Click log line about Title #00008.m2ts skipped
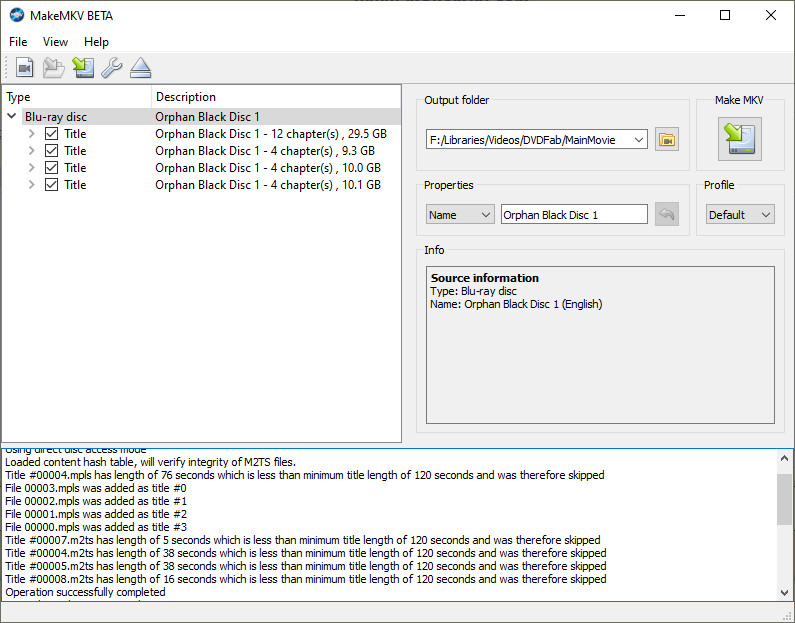The image size is (795, 623). tap(306, 579)
